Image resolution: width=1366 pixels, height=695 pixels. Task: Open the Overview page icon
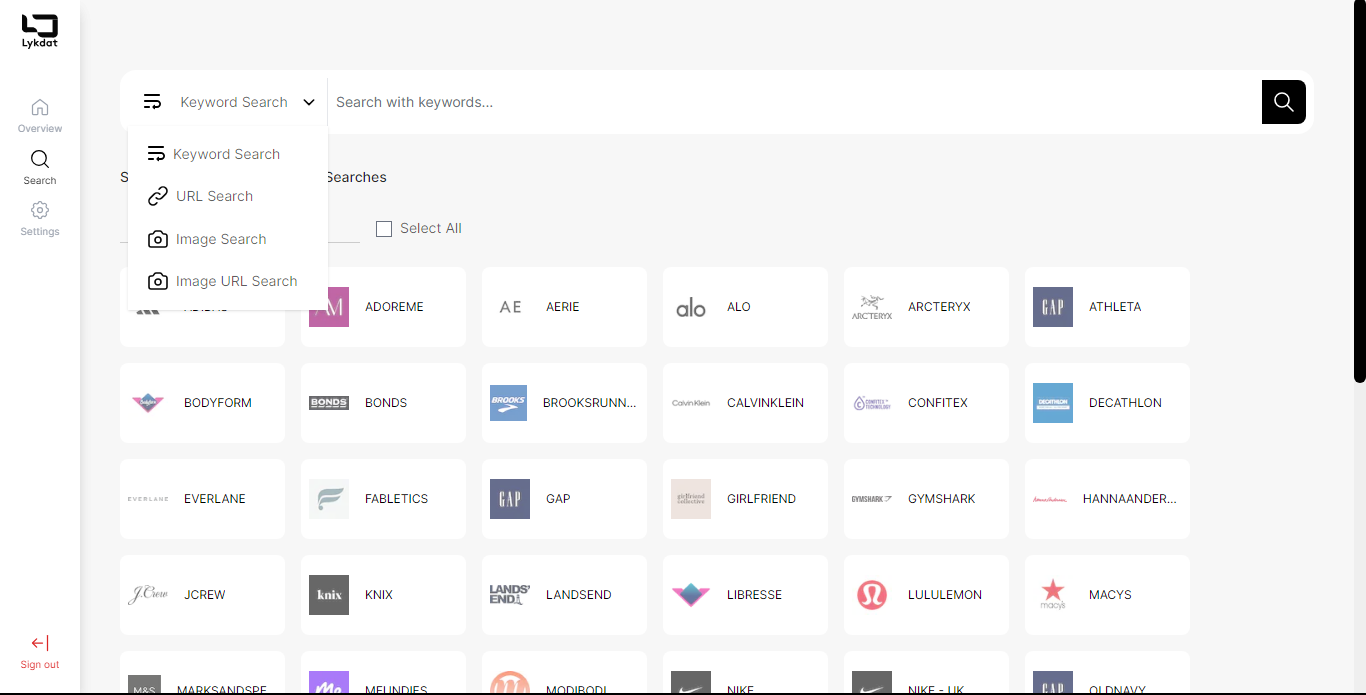coord(40,107)
